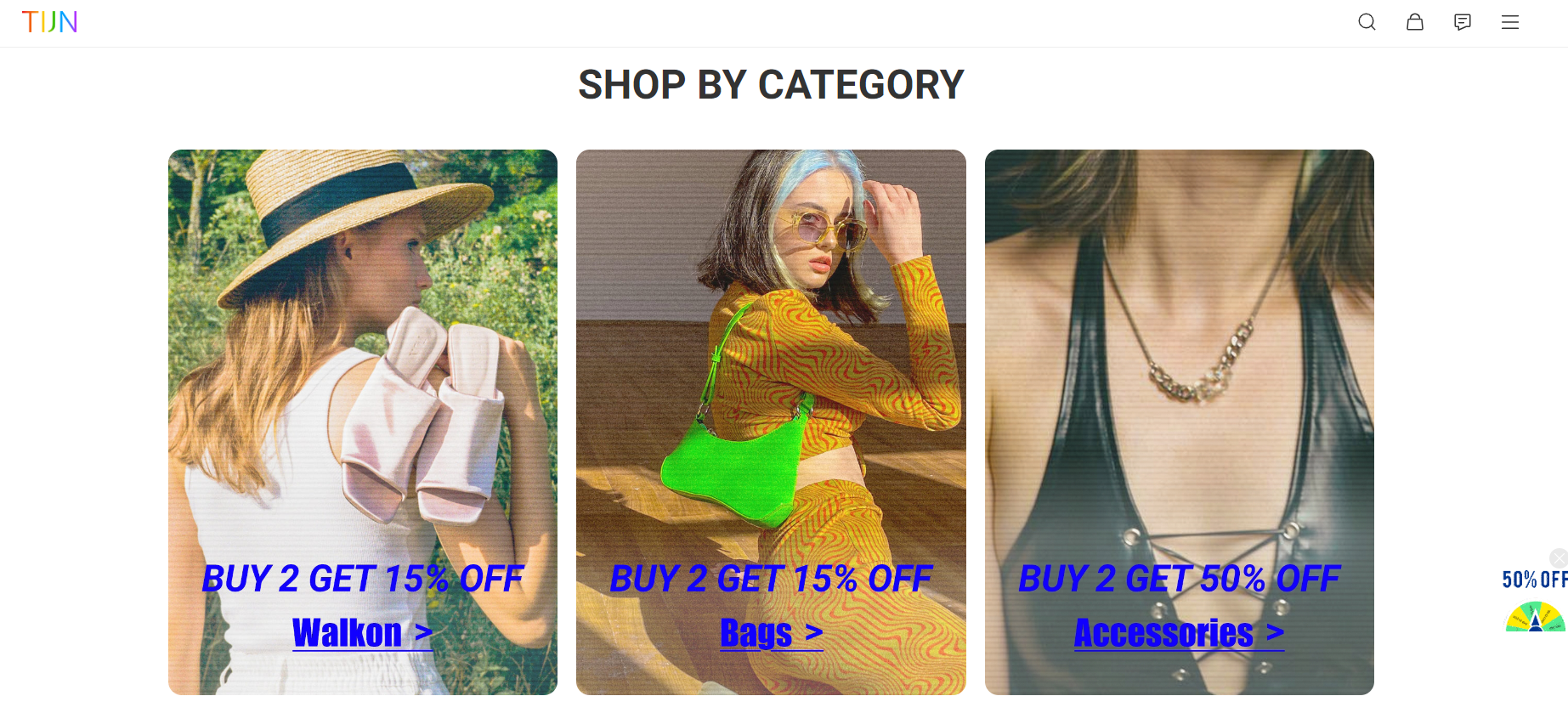
Task: Open the chat message icon
Action: pyautogui.click(x=1462, y=22)
